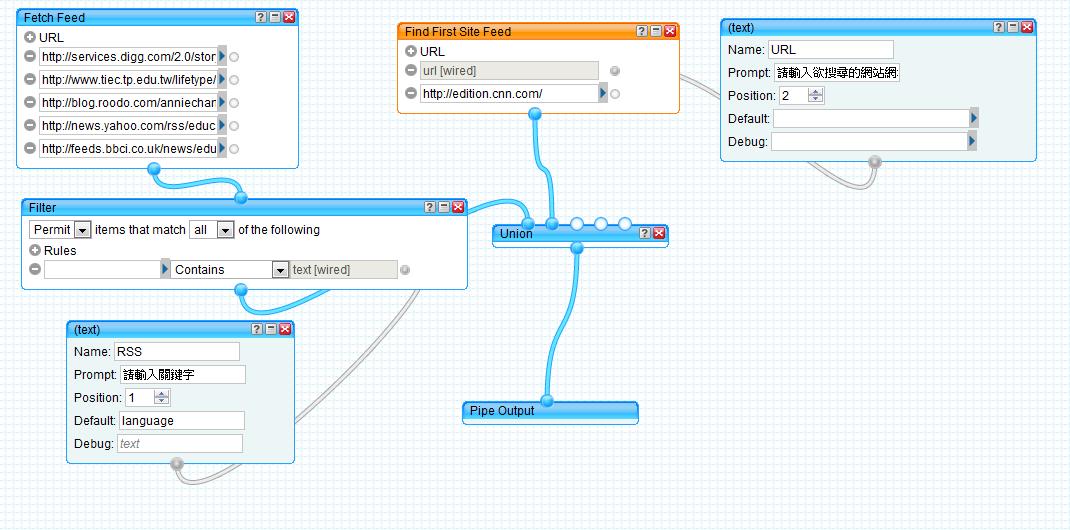The width and height of the screenshot is (1070, 530).
Task: Click the Position stepper in RSS text module
Action: tap(162, 398)
